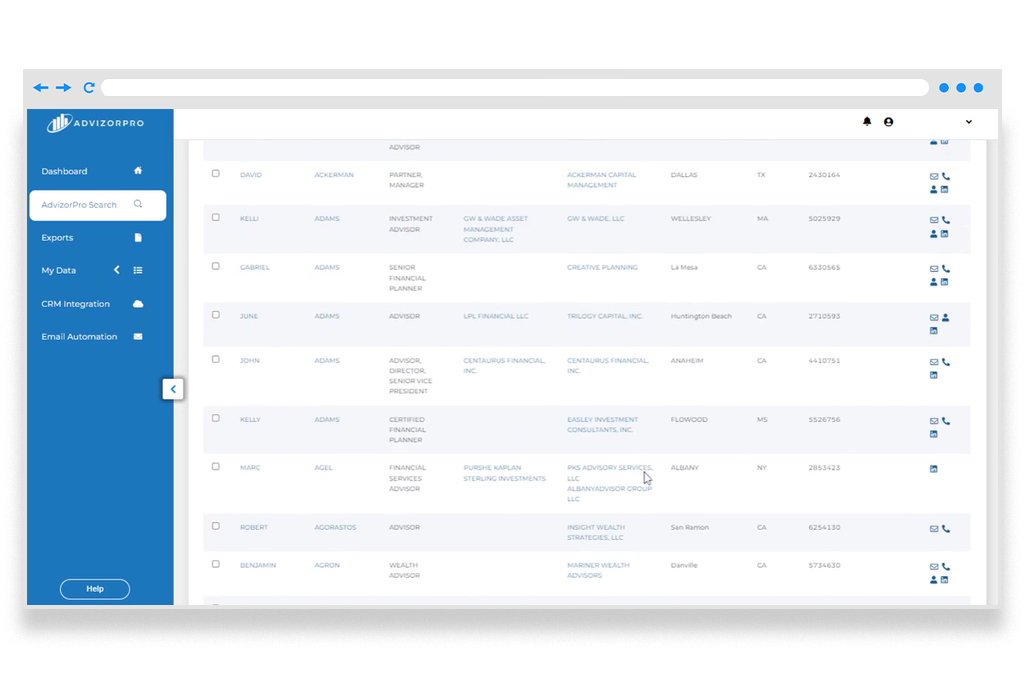1024x678 pixels.
Task: Open AdvizorPro Search menu item
Action: [x=97, y=205]
